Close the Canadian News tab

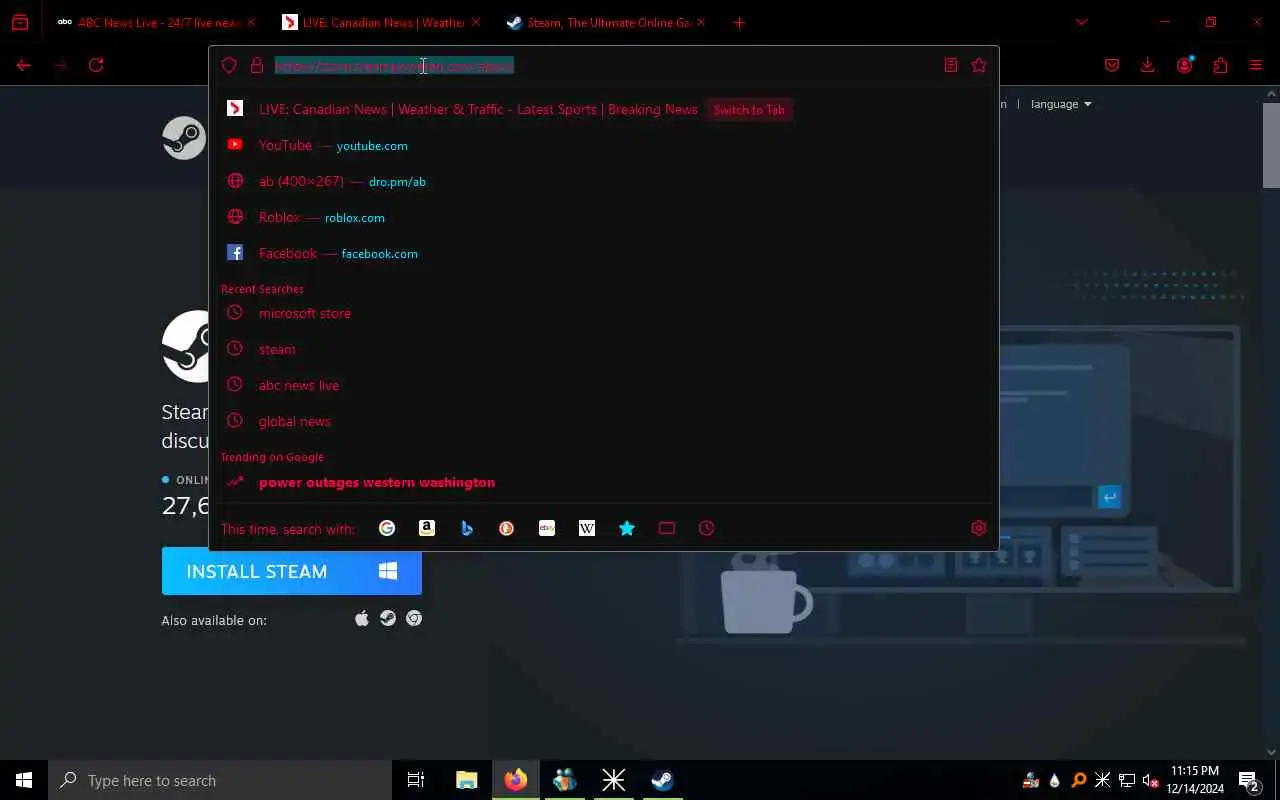click(x=476, y=22)
